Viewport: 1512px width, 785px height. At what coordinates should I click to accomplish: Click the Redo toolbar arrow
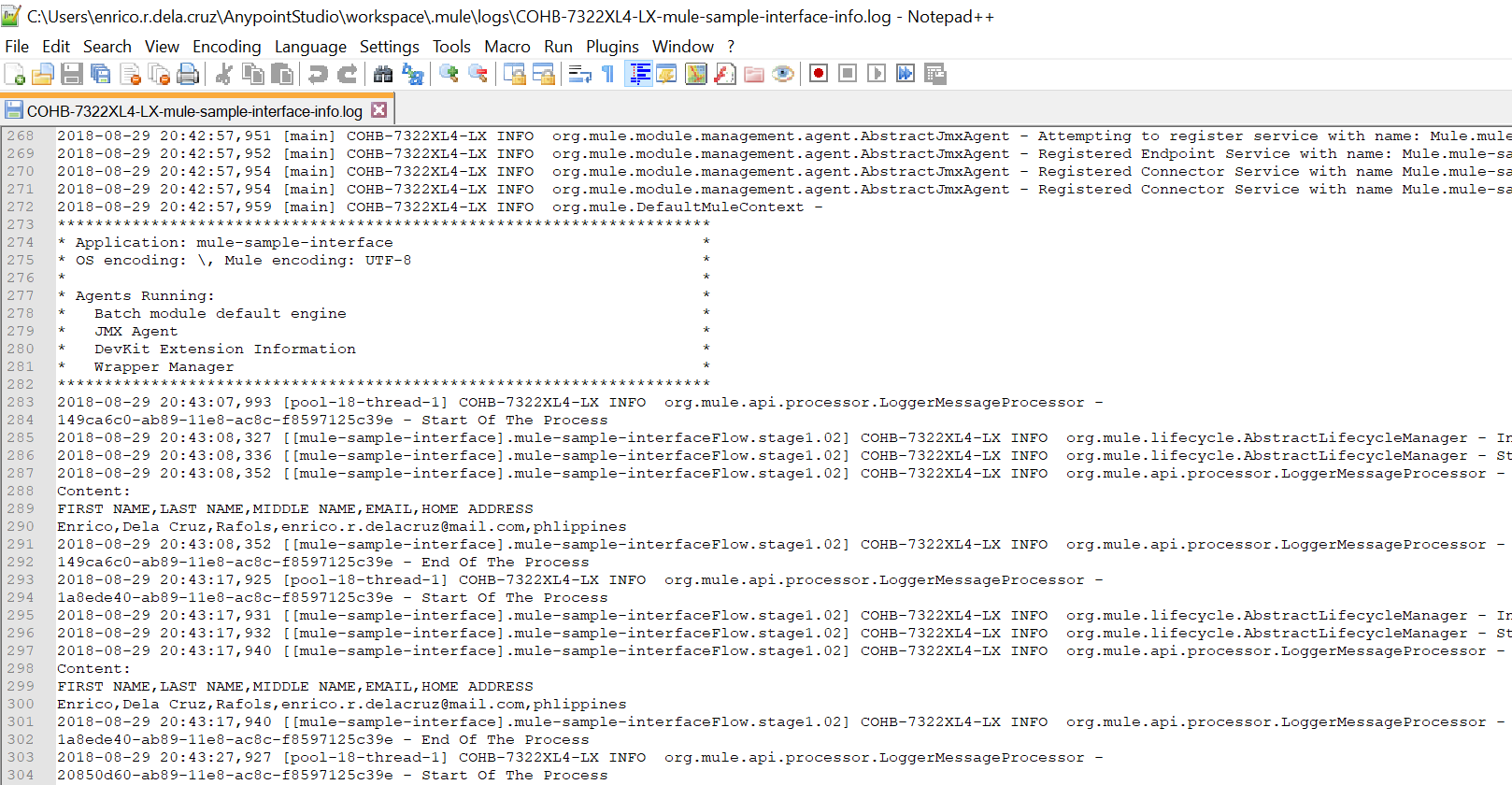click(x=348, y=74)
